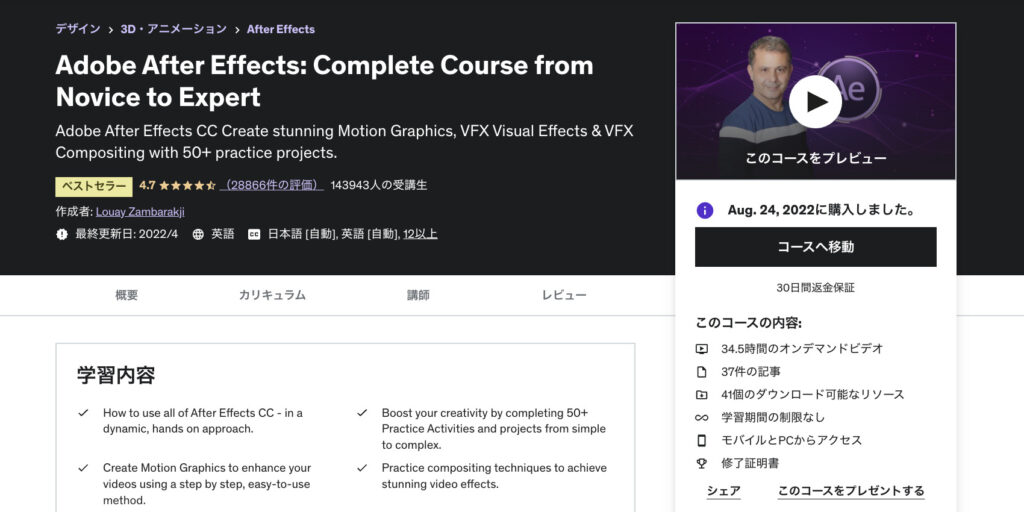Click the purple info icon beside purchase date

tap(705, 210)
